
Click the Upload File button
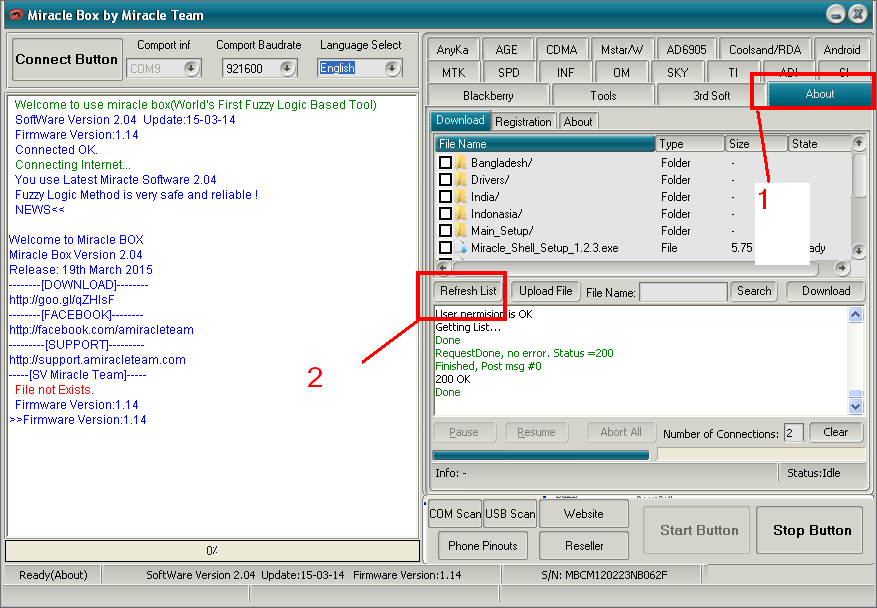point(545,291)
